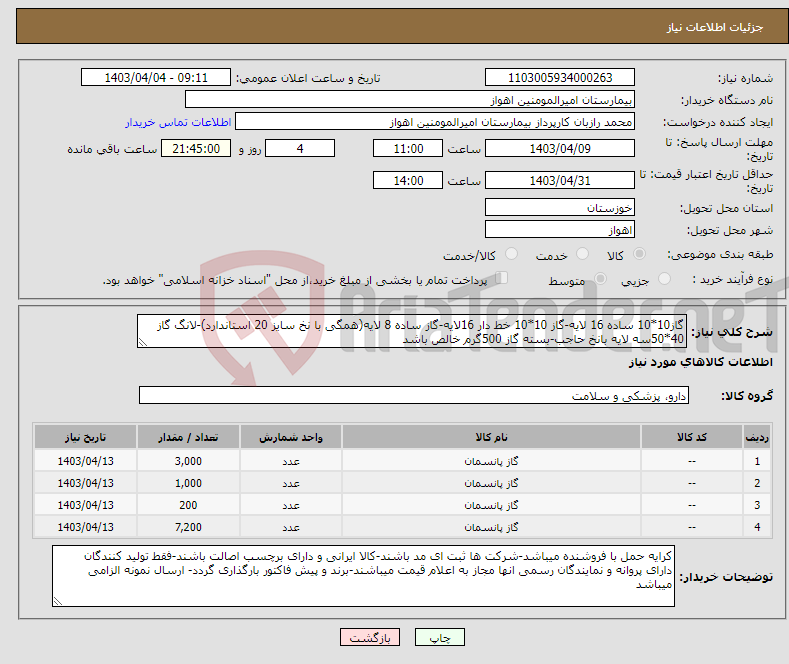Click گاز پانسمان name in row 4

click(x=491, y=527)
